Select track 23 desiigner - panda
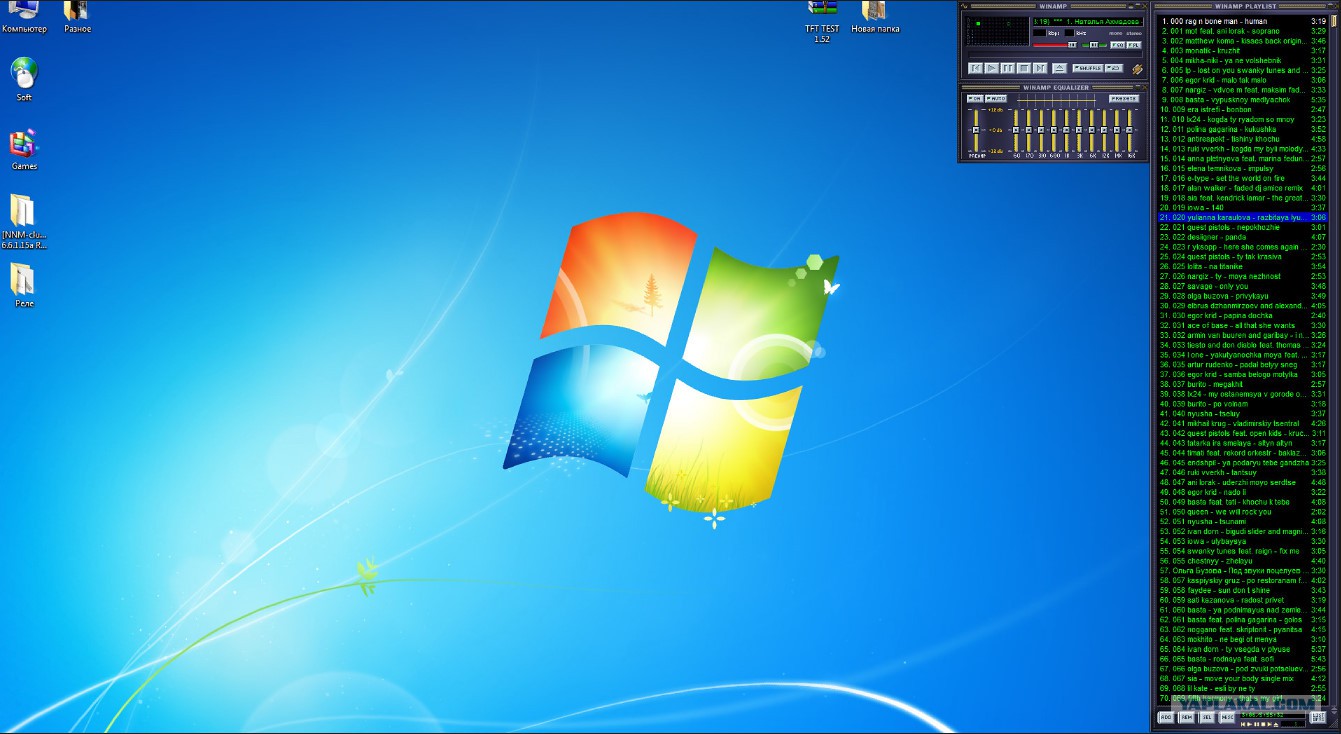This screenshot has height=734, width=1341. 1243,236
